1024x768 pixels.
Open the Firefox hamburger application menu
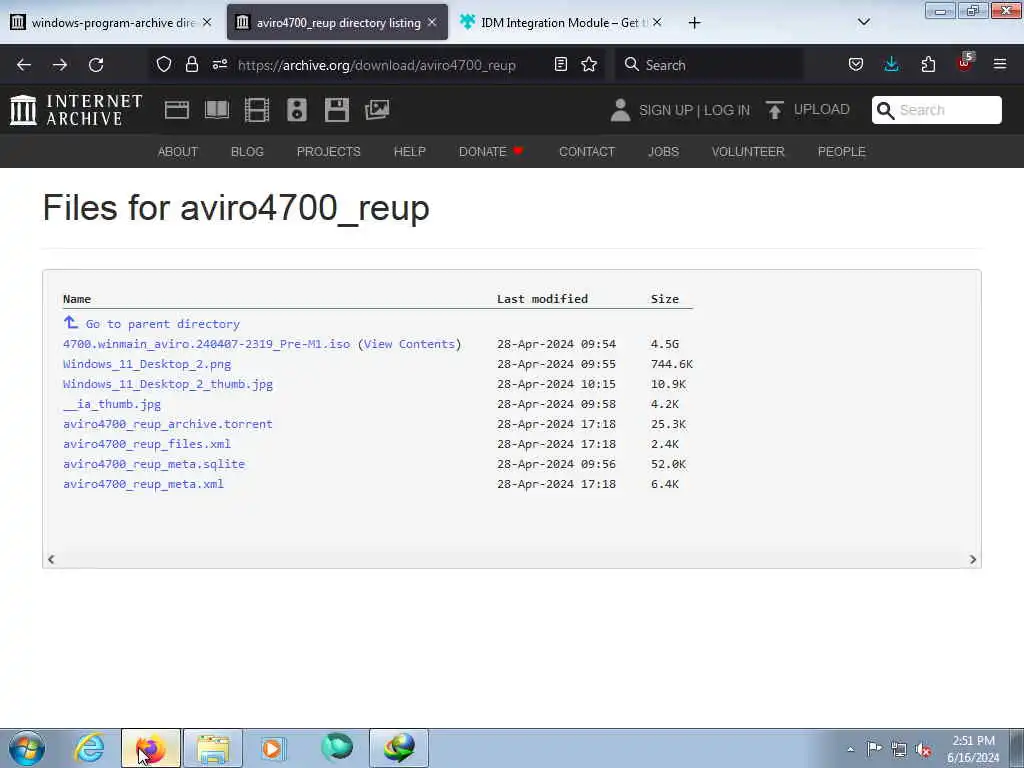[1000, 65]
